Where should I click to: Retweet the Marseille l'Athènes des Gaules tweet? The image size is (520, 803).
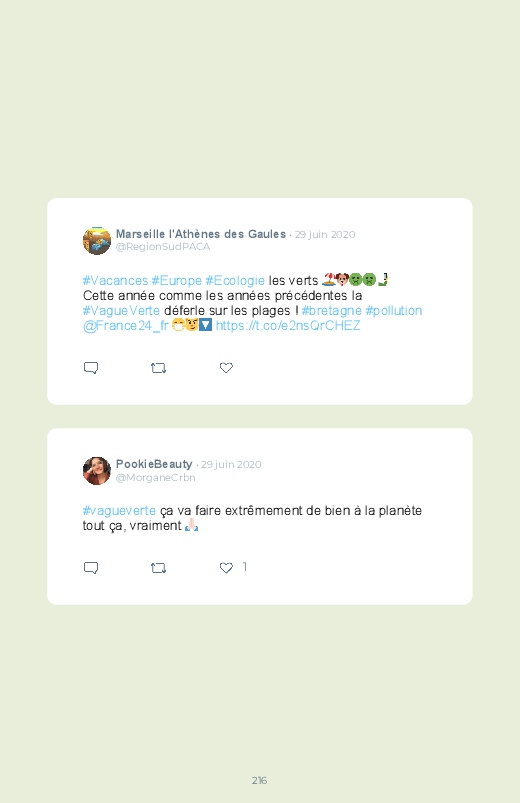coord(158,368)
